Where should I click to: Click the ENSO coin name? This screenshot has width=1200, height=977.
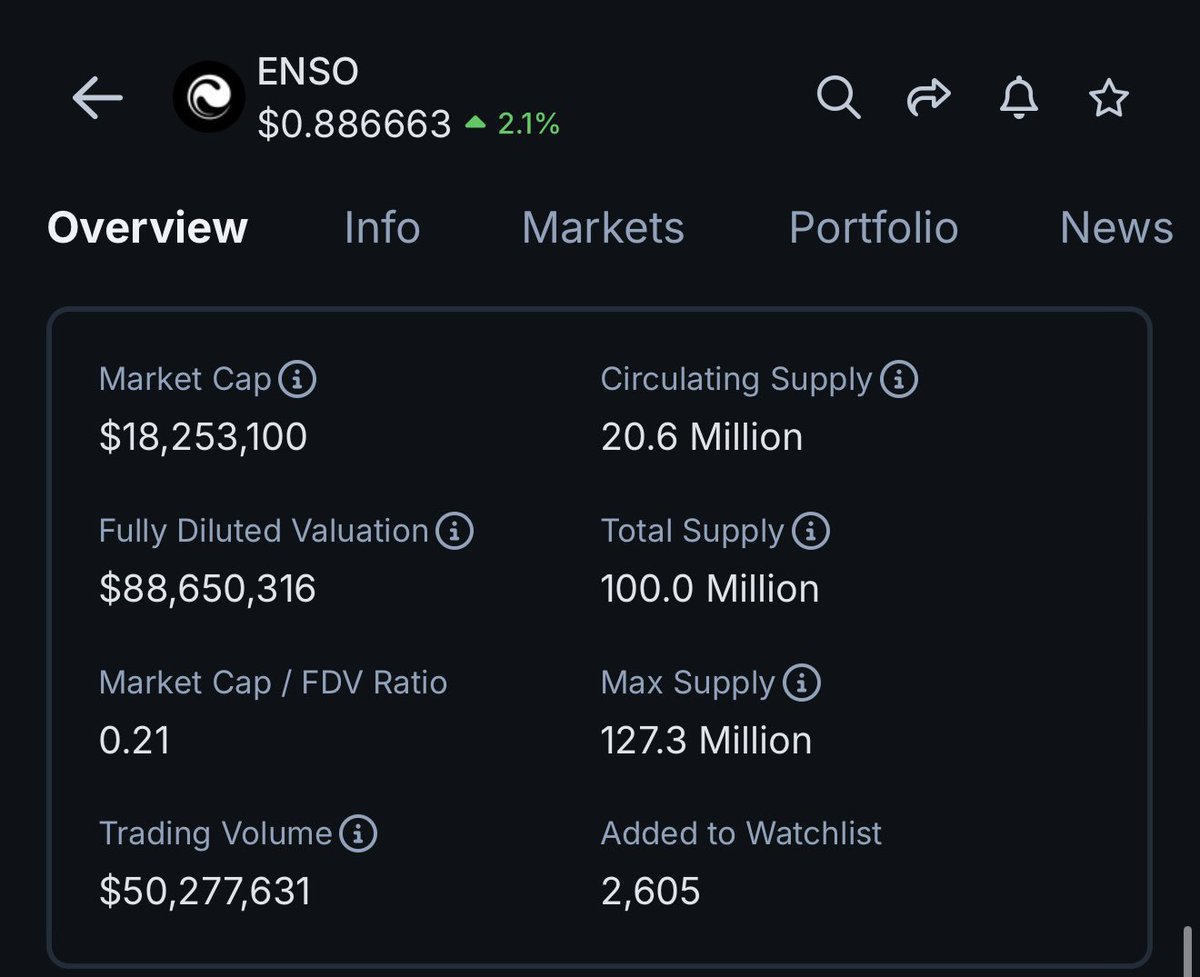click(x=308, y=72)
